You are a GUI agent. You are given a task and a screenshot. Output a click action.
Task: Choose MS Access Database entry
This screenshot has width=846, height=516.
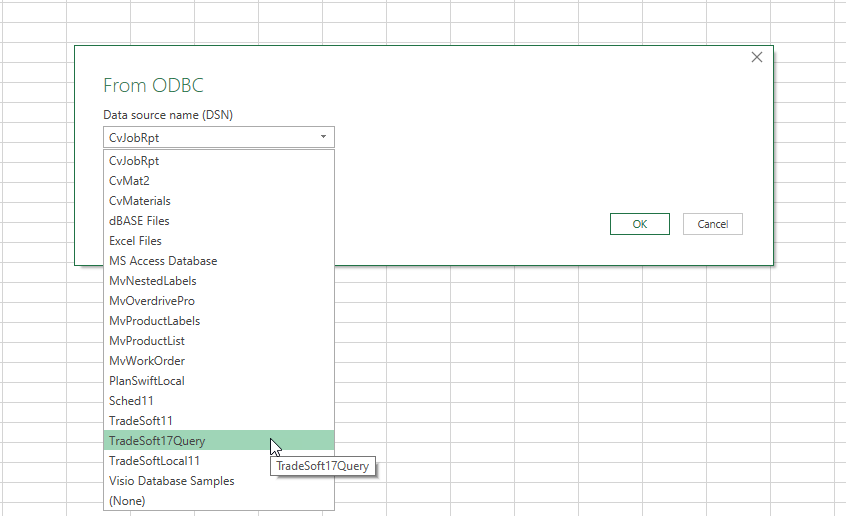tap(163, 260)
